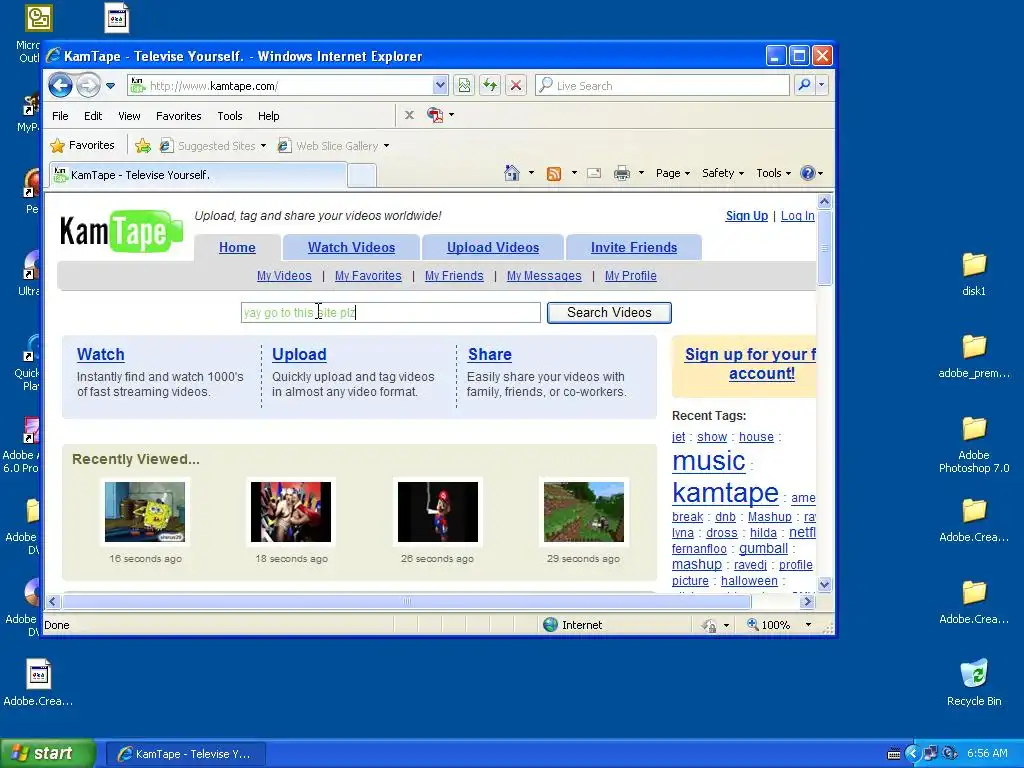Click the vertical scrollbar down arrow
This screenshot has width=1024, height=768.
click(x=824, y=584)
